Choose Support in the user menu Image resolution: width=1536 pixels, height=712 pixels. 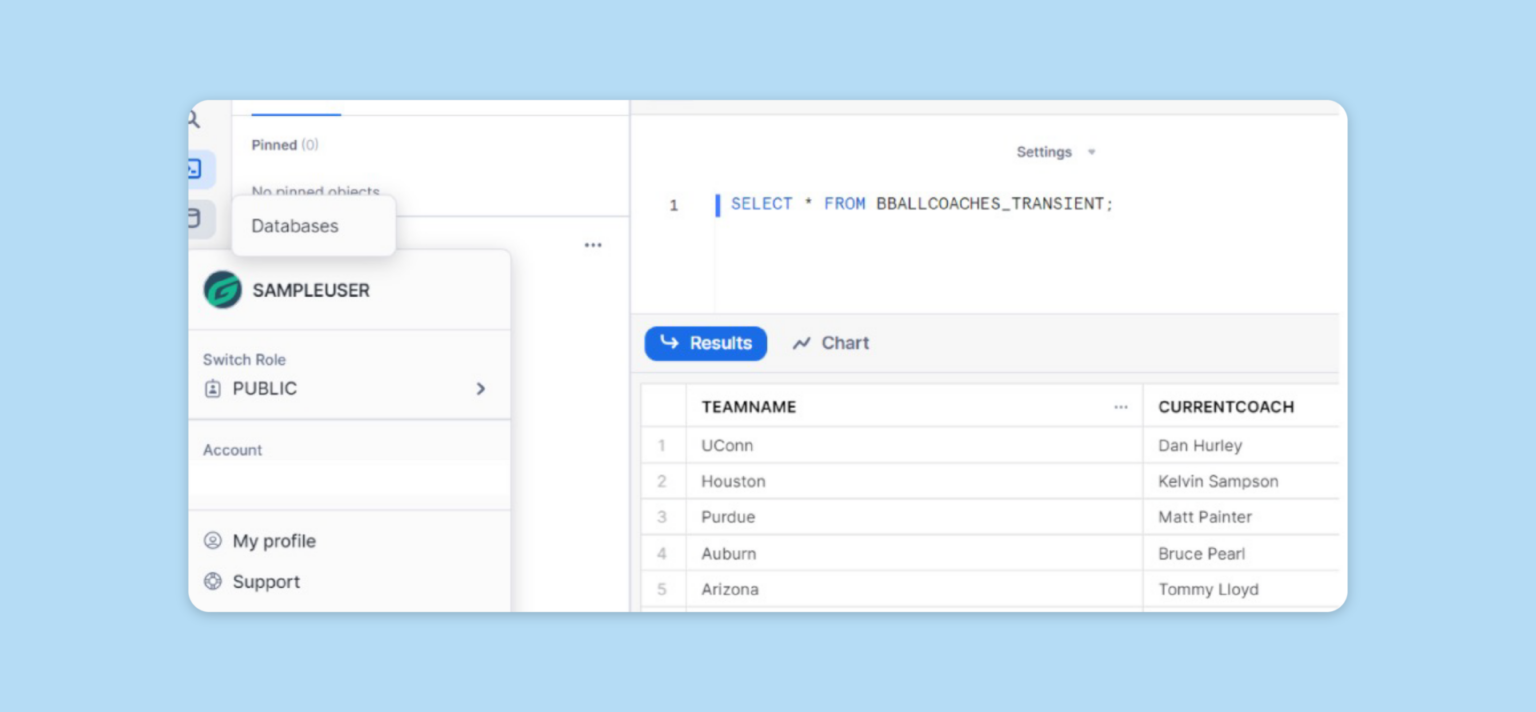tap(266, 581)
